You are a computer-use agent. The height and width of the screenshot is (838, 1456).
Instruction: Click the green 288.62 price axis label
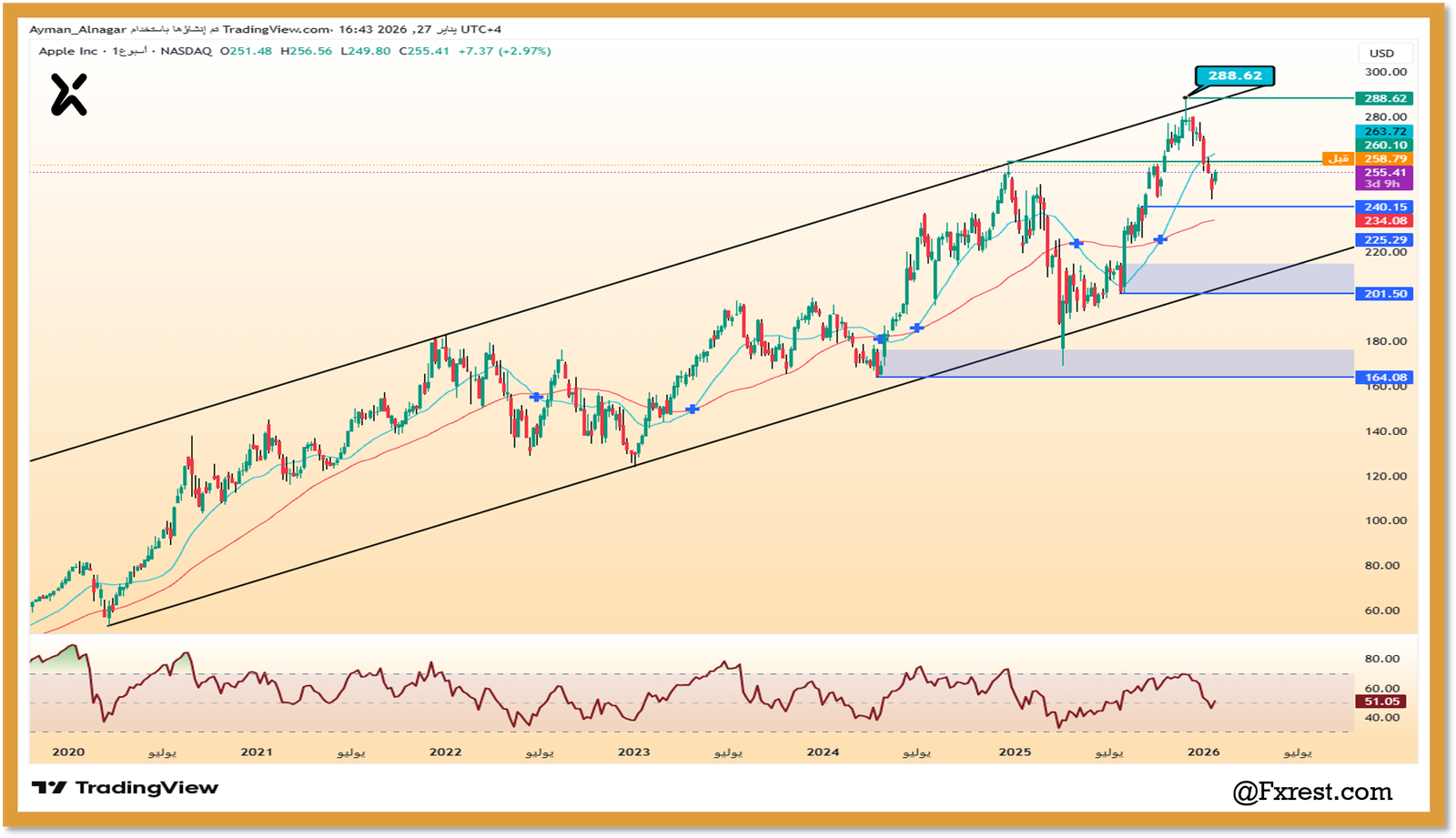coord(1384,98)
